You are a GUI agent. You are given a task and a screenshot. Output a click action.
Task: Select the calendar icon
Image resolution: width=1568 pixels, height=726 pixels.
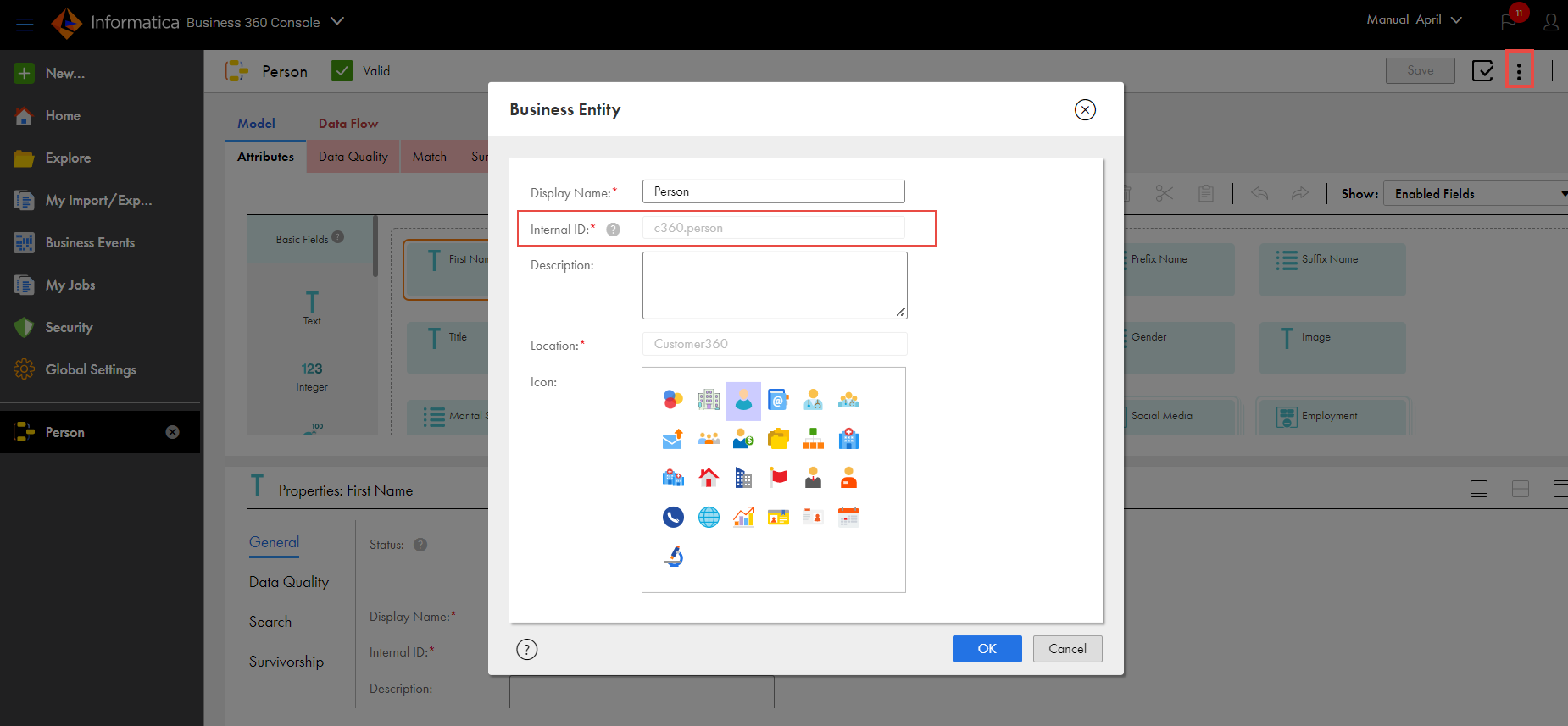coord(848,517)
